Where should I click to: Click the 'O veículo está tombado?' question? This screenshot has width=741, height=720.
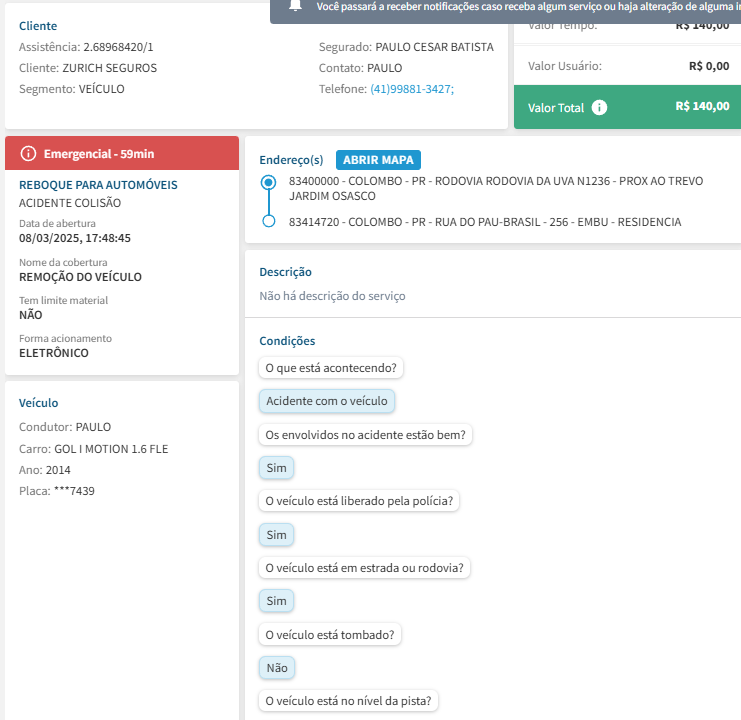coord(328,635)
